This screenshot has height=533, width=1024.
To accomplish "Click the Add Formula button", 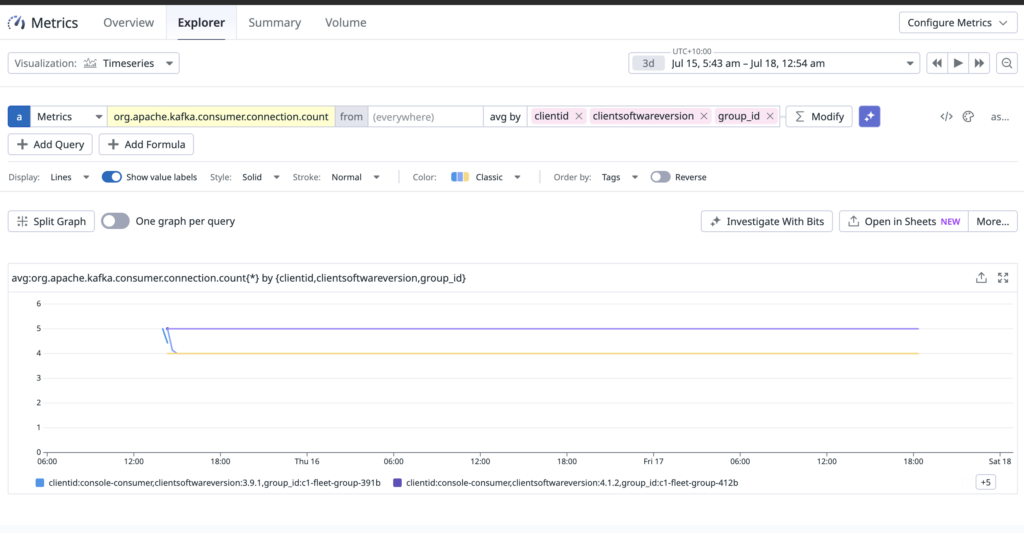I will pos(146,144).
